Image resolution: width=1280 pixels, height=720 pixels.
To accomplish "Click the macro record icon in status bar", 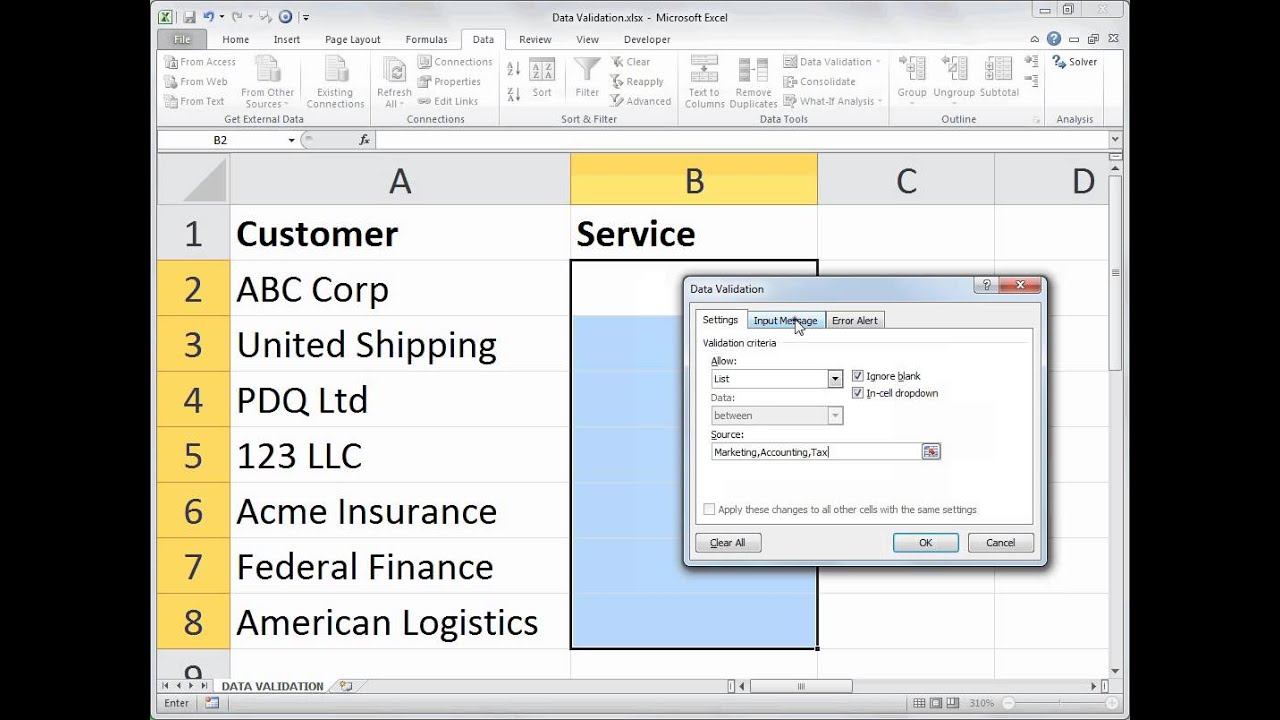I will pyautogui.click(x=213, y=704).
